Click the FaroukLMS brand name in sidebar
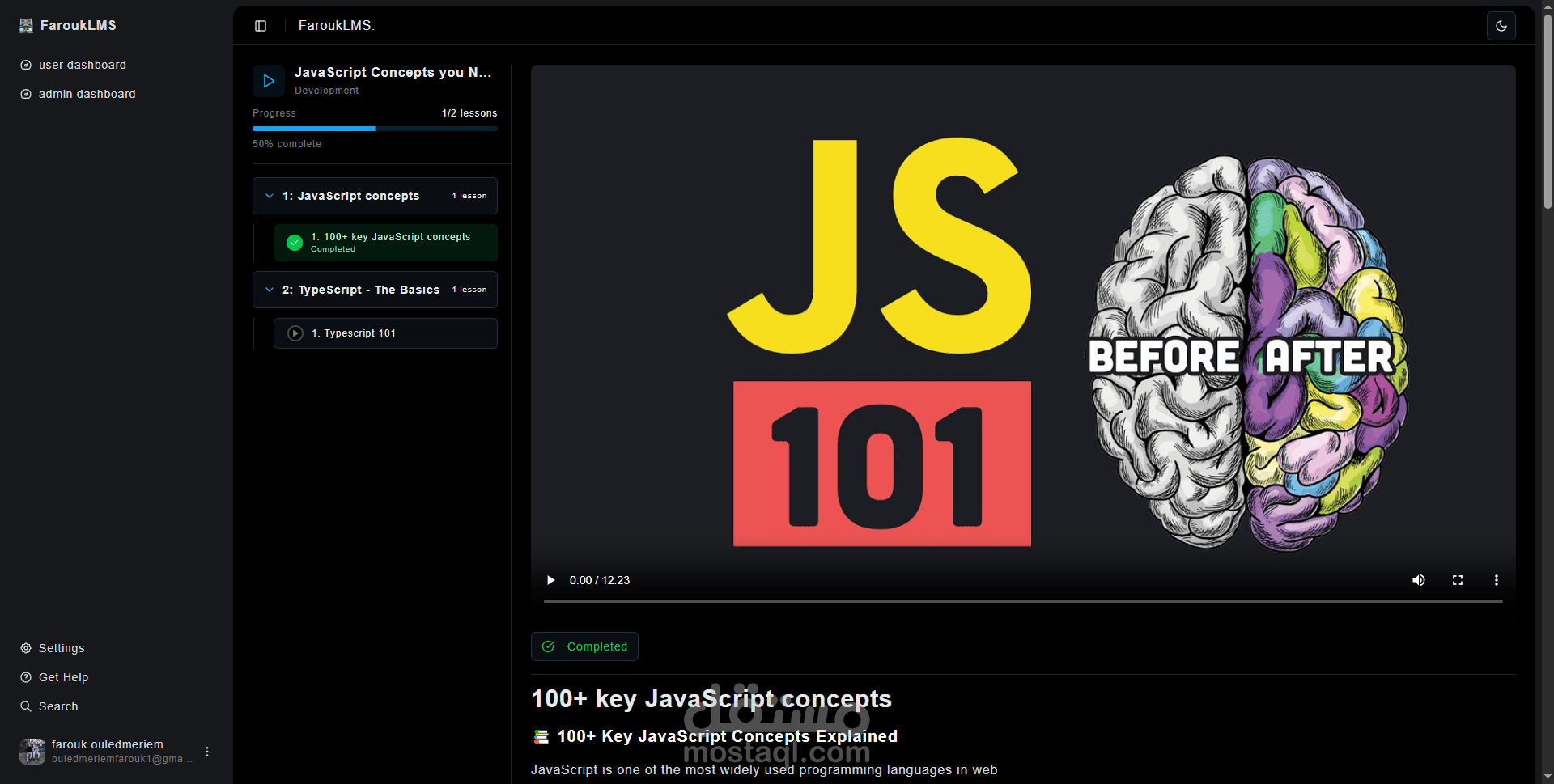The height and width of the screenshot is (784, 1554). [x=79, y=26]
